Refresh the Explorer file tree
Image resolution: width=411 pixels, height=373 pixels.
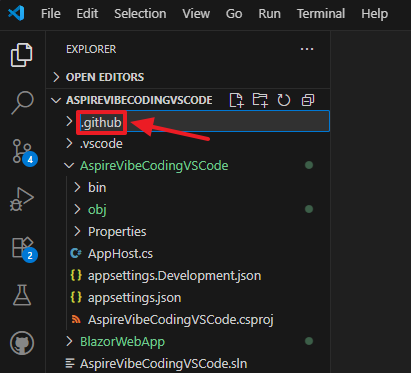(284, 100)
